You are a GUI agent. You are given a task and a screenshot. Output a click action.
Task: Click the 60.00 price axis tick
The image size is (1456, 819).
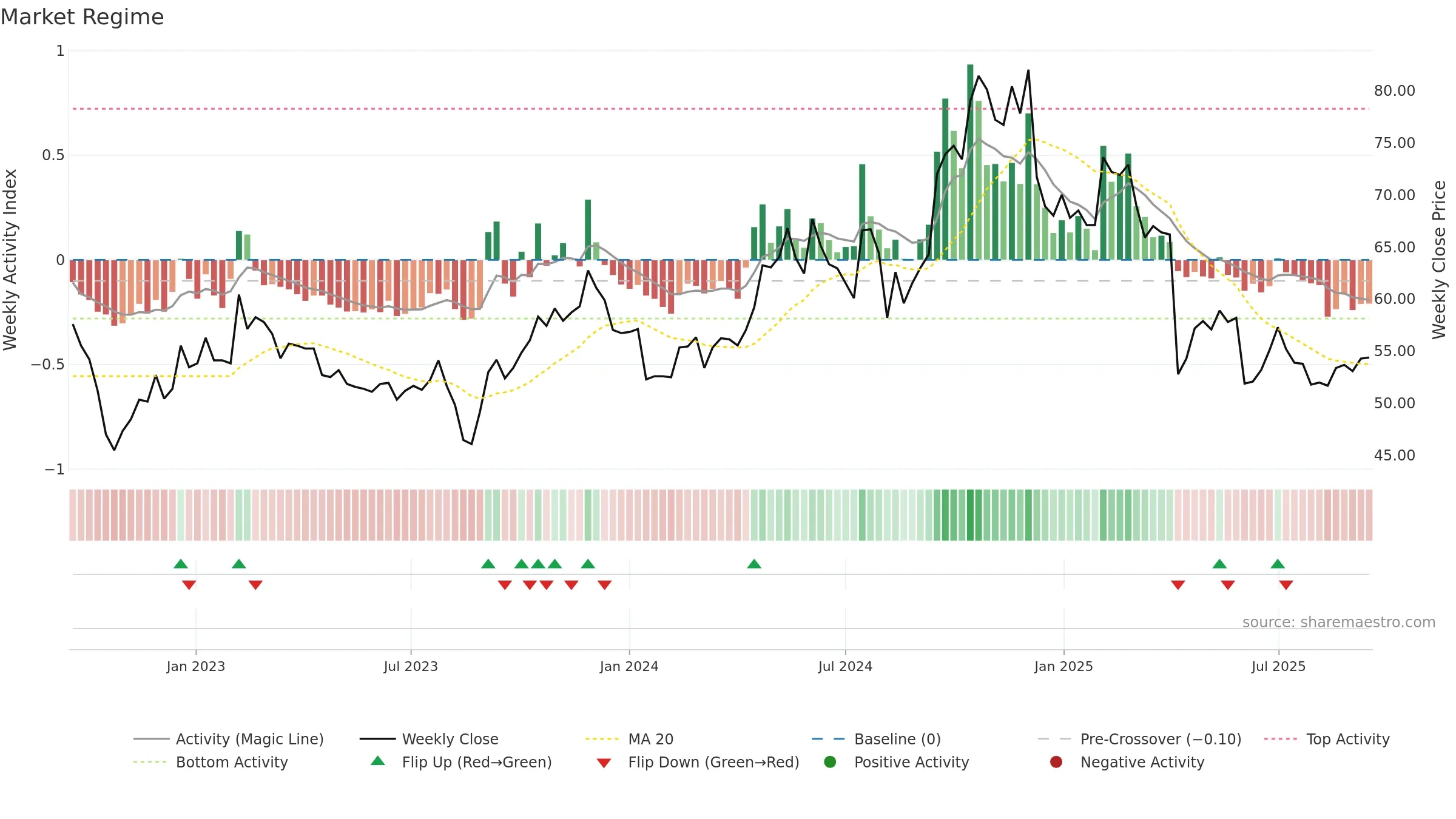click(1395, 298)
